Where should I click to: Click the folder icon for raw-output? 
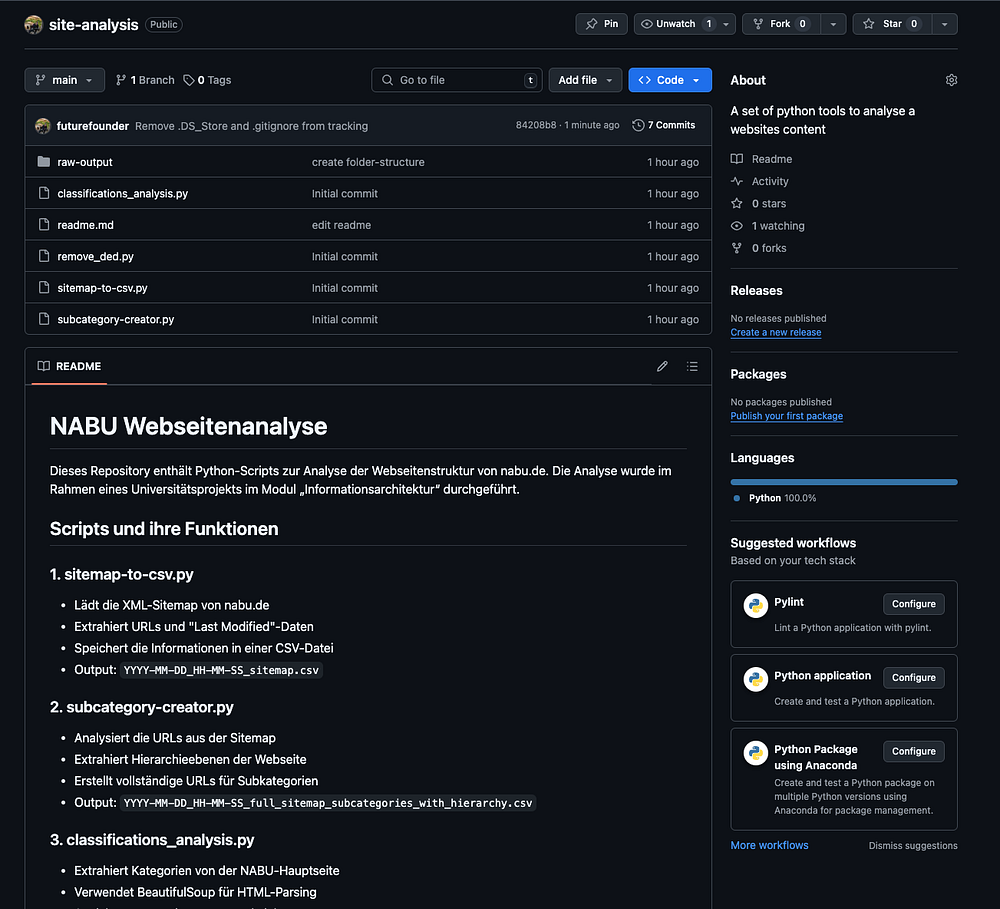click(x=43, y=161)
